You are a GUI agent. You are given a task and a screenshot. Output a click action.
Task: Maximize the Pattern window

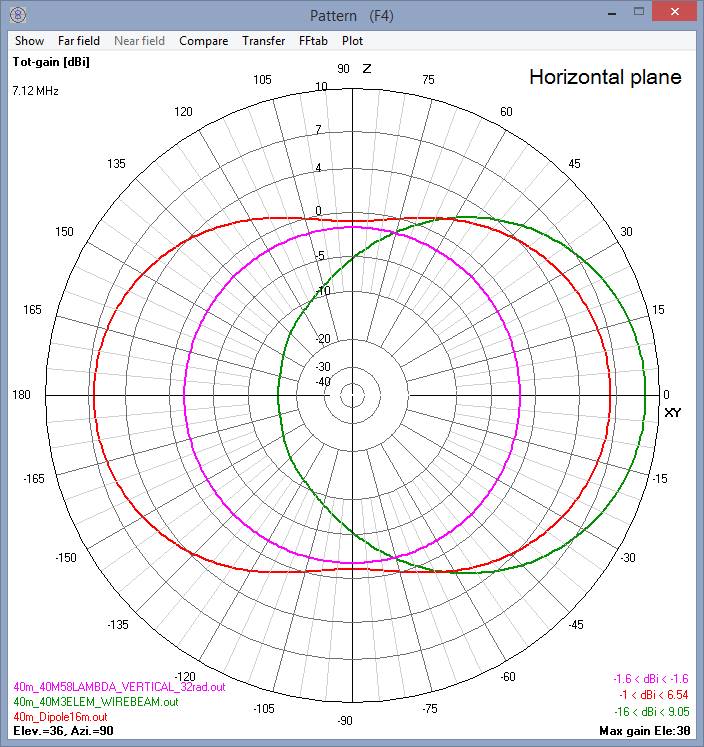639,12
